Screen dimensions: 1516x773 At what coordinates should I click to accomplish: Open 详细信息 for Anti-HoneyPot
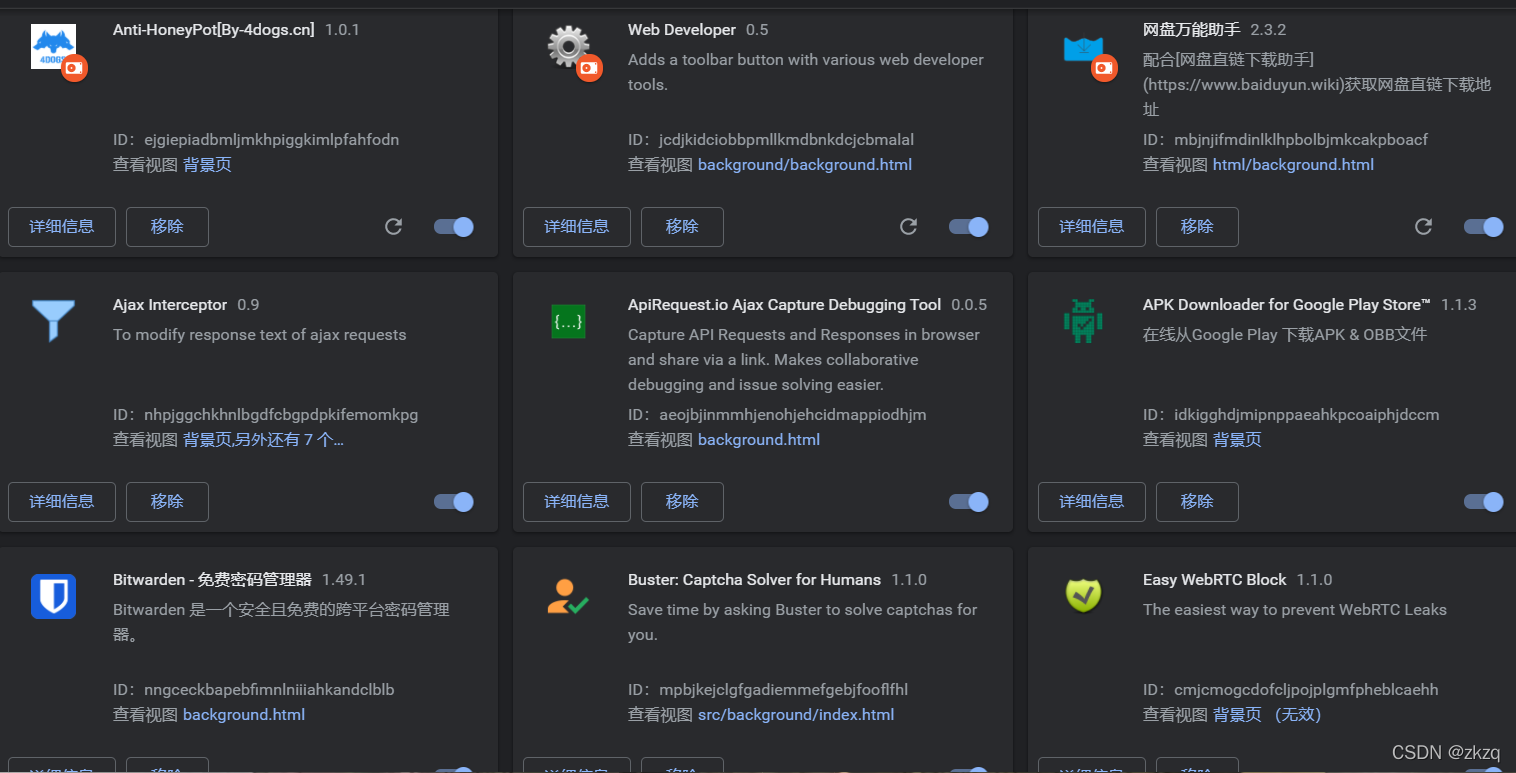62,227
